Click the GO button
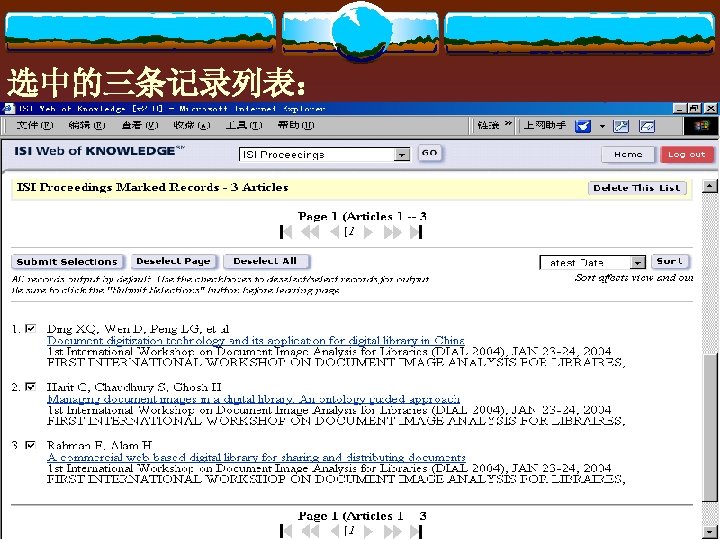 pyautogui.click(x=430, y=153)
